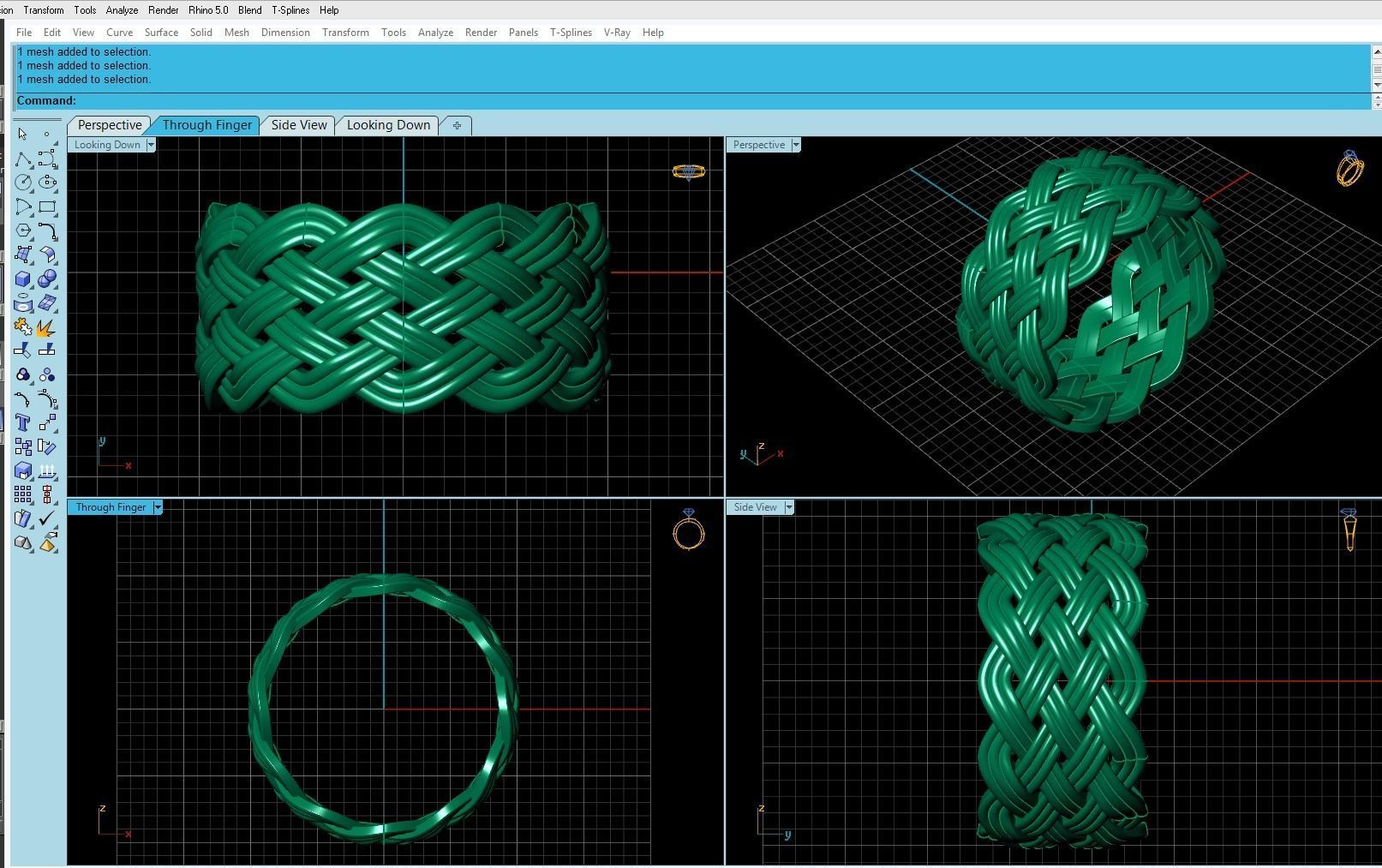Click ring orientation icon in Perspective viewport
The height and width of the screenshot is (868, 1382).
coord(1349,168)
